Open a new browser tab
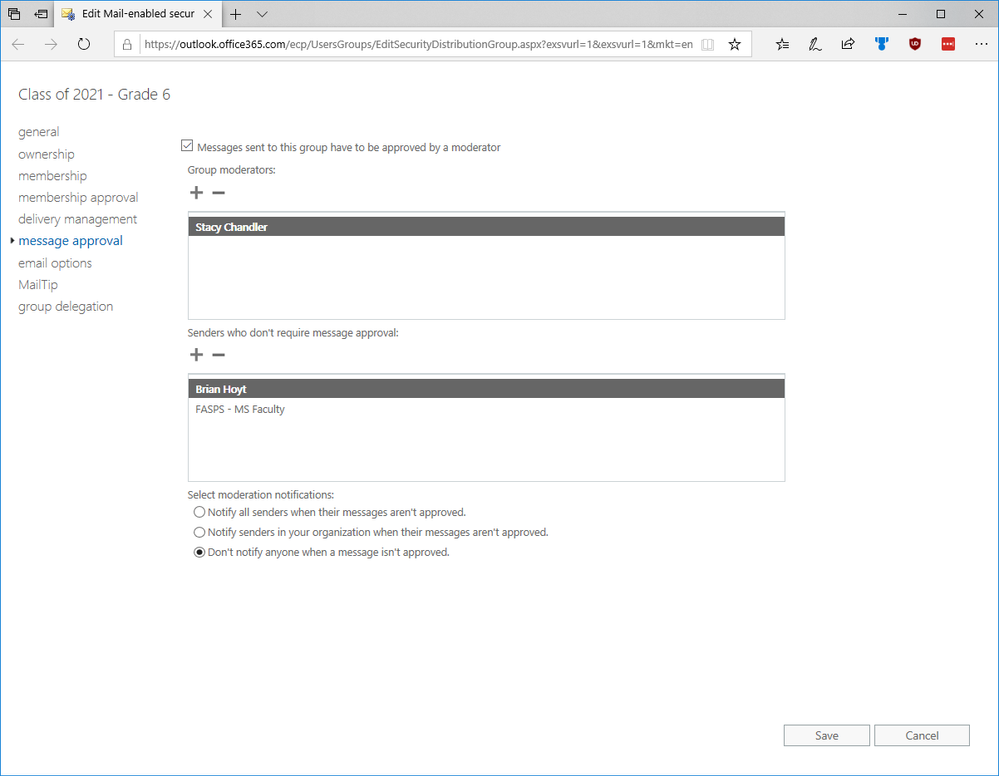999x776 pixels. tap(236, 14)
